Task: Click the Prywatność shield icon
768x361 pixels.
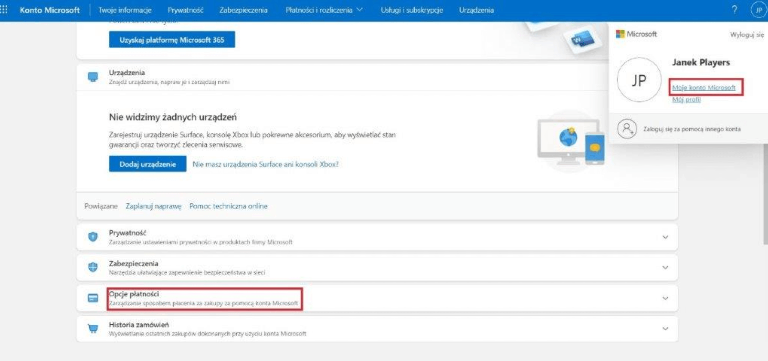Action: pos(93,237)
